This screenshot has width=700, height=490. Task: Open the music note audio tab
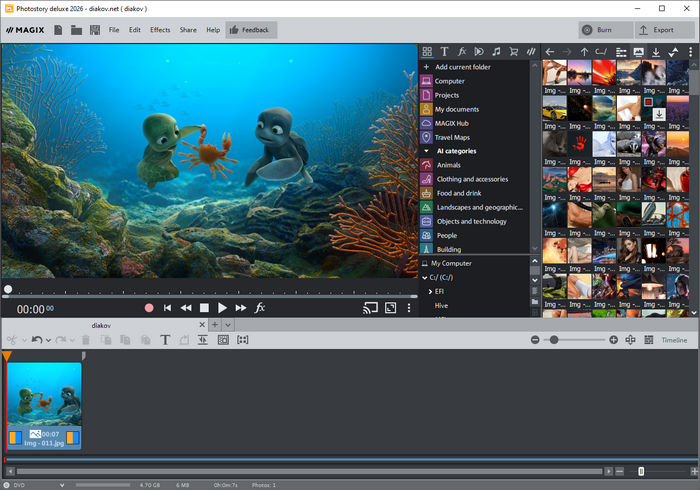click(496, 51)
